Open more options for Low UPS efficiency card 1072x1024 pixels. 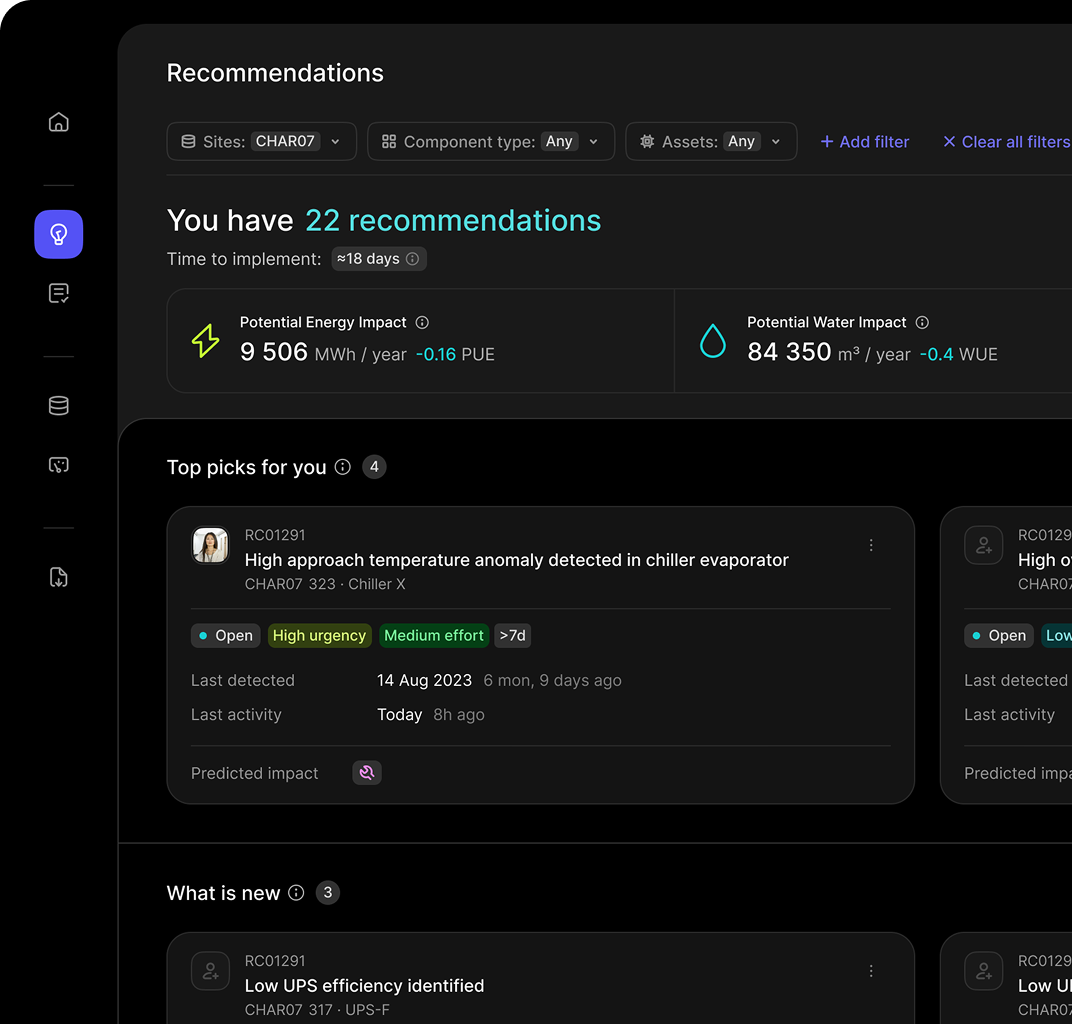[871, 971]
